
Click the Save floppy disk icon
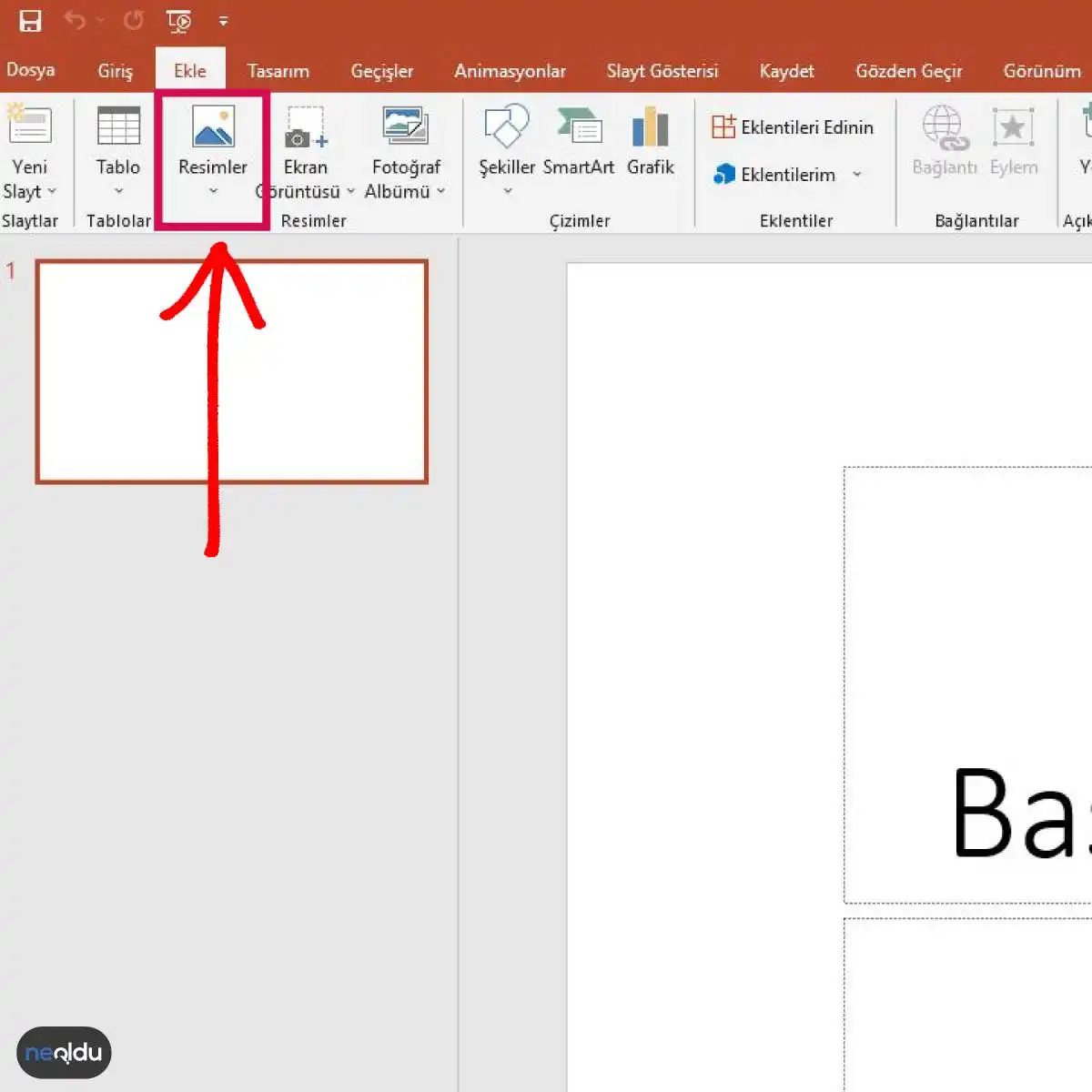point(31,21)
